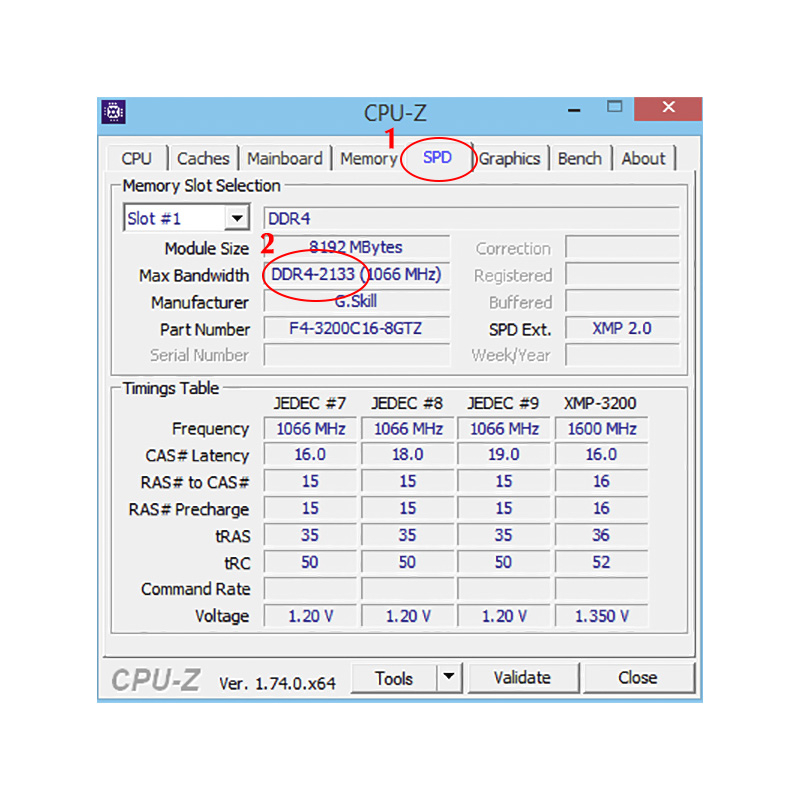Click the maximize window button
This screenshot has height=800, width=800.
(x=615, y=107)
